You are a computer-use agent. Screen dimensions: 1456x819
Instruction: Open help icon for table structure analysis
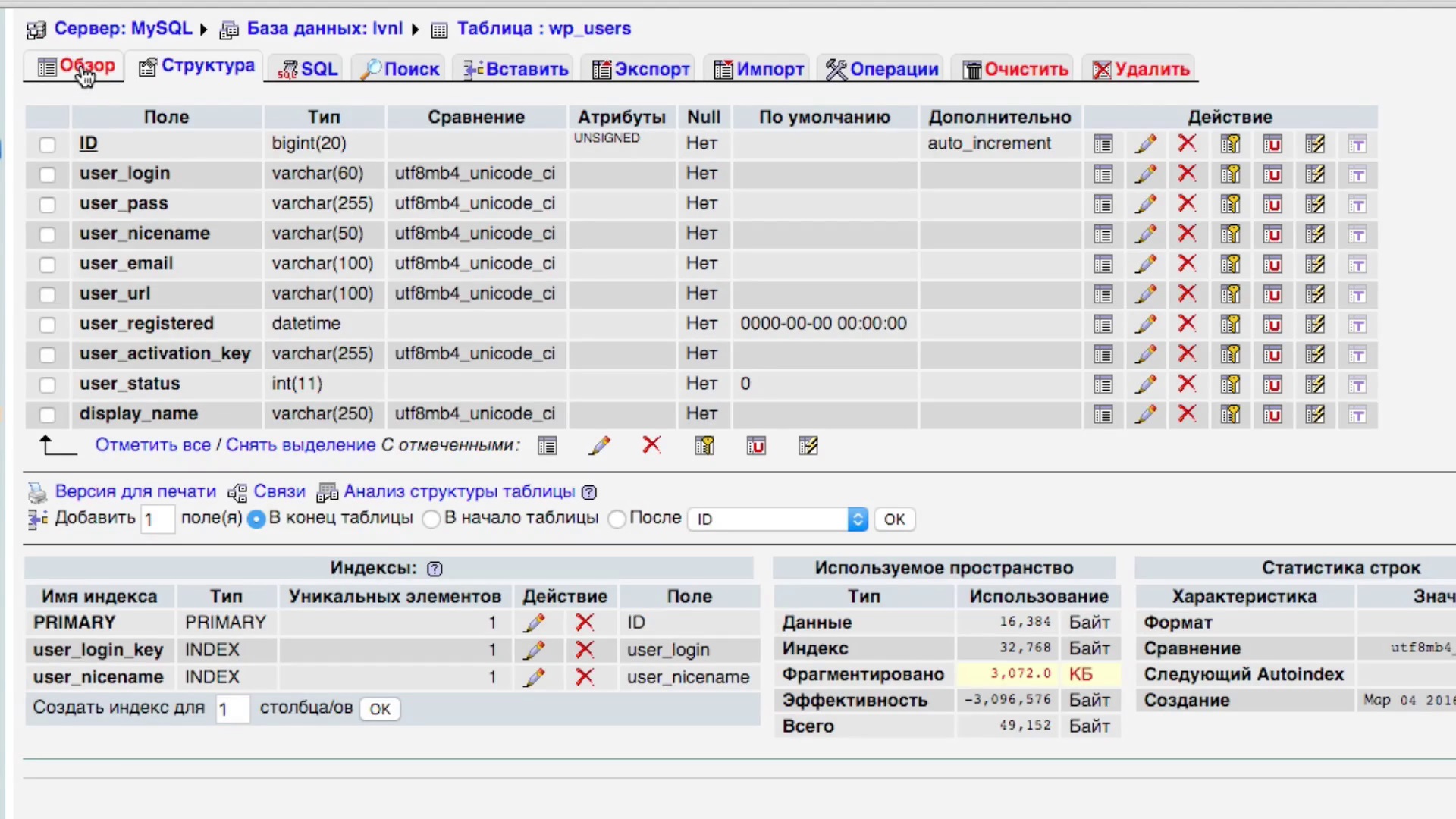pyautogui.click(x=589, y=492)
